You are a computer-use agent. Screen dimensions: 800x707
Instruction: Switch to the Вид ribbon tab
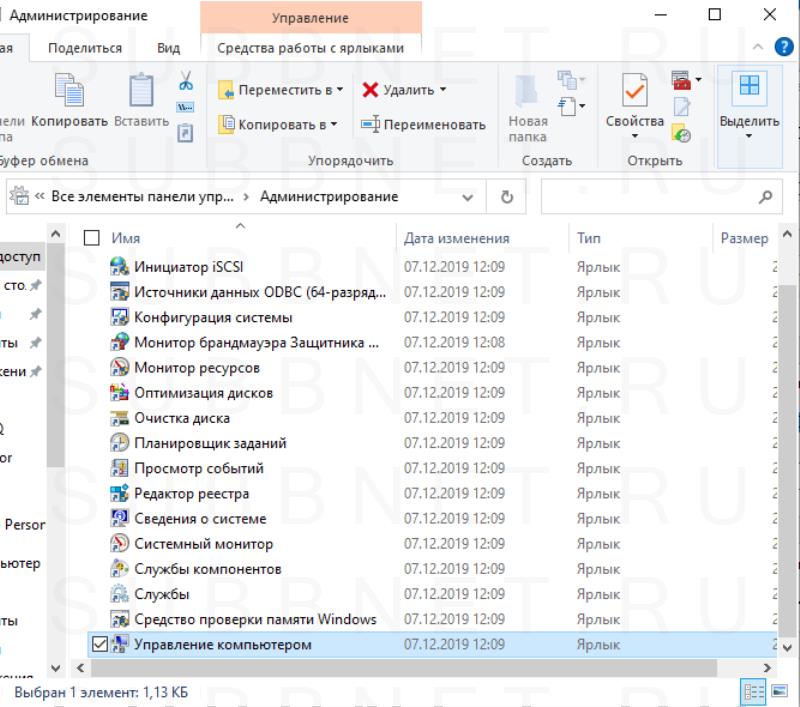tap(168, 48)
